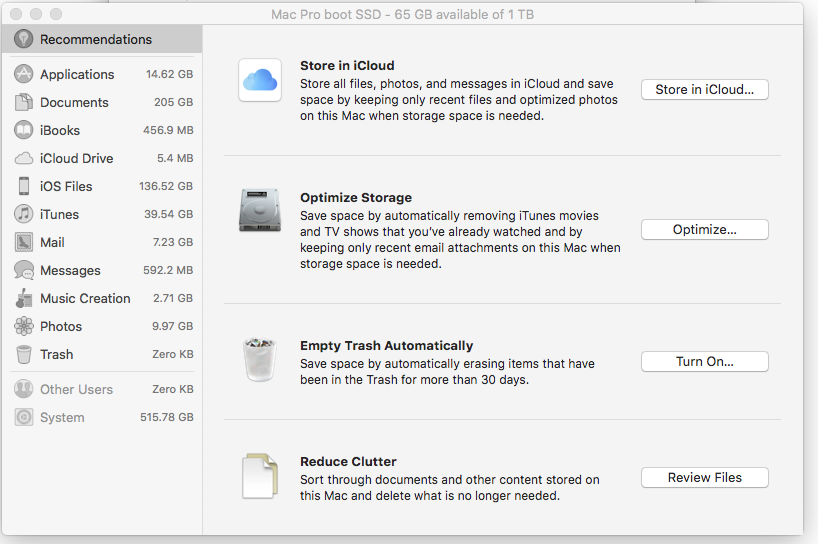The image size is (818, 544).
Task: Click the 456.9 MB iBooks size
Action: coord(169,130)
